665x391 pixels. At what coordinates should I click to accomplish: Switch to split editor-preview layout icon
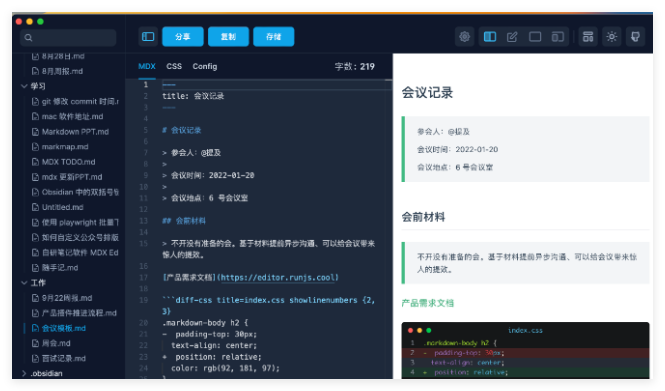coord(490,36)
